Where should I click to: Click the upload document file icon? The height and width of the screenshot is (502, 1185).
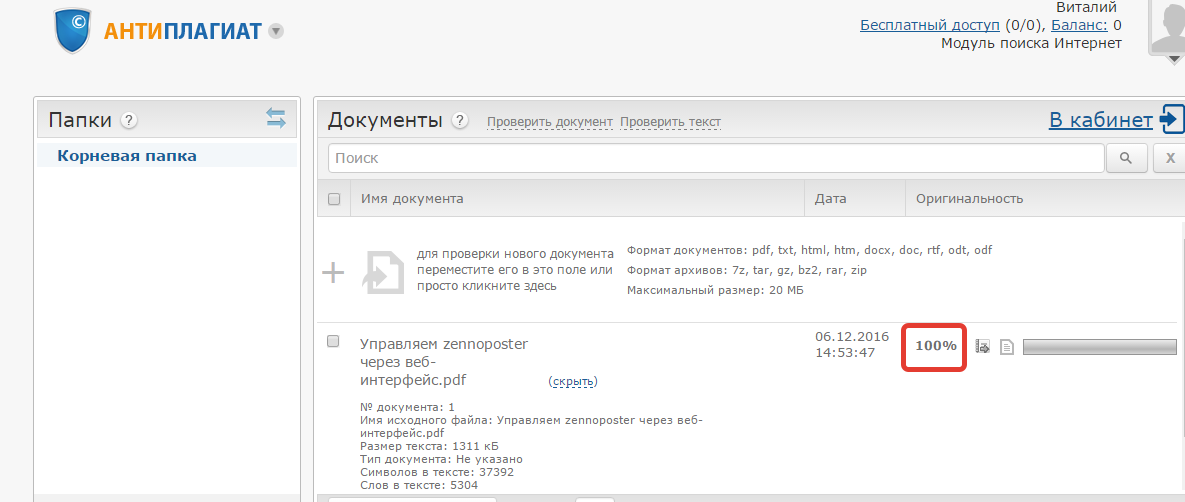[x=384, y=272]
